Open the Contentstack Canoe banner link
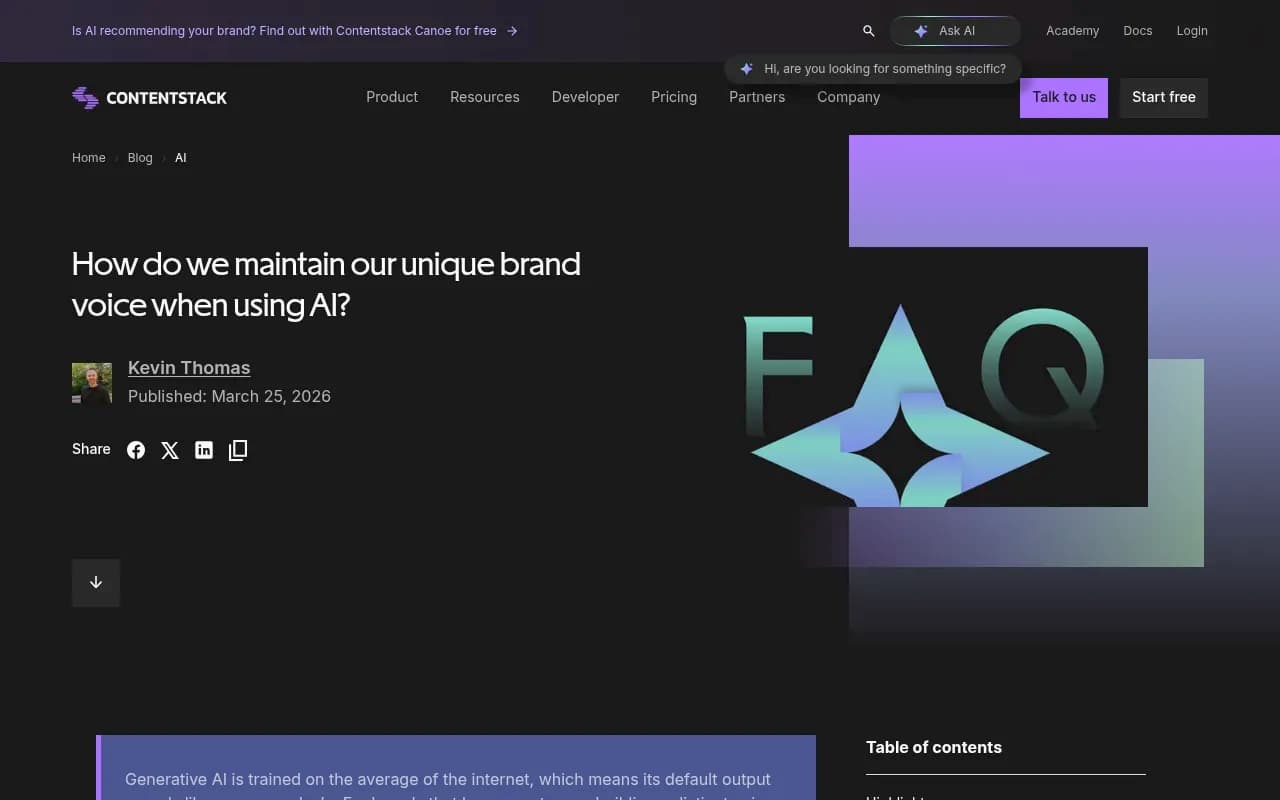1280x800 pixels. click(295, 31)
